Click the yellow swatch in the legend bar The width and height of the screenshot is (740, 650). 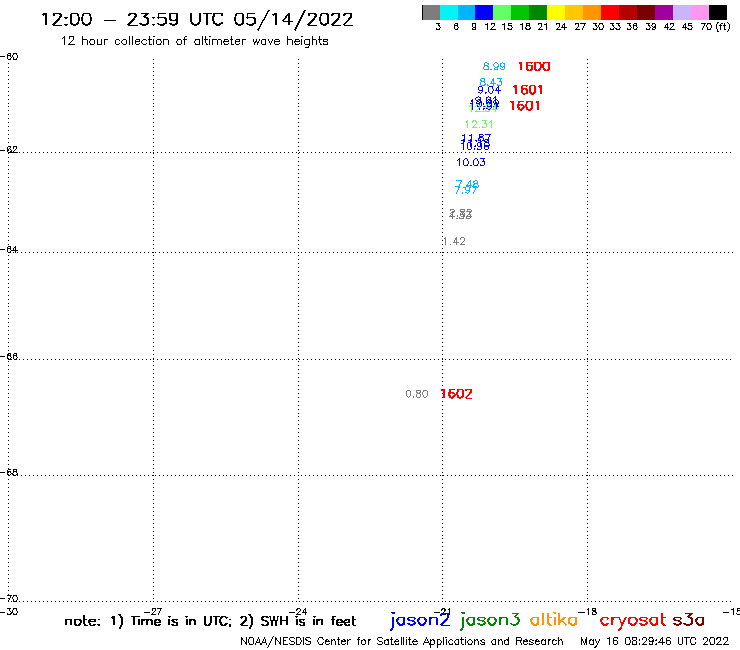pyautogui.click(x=556, y=12)
